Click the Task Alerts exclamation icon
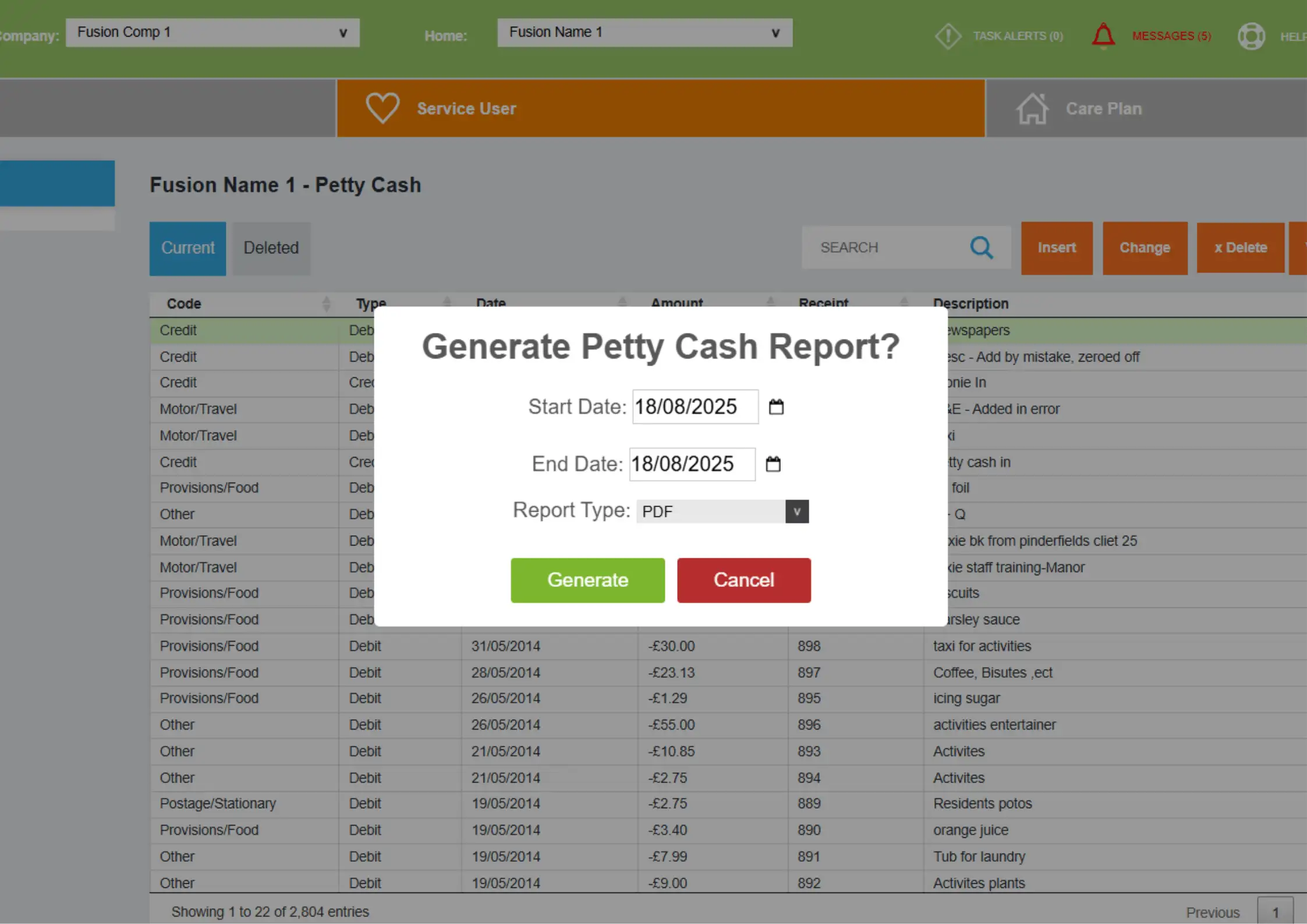The width and height of the screenshot is (1307, 924). [x=947, y=36]
